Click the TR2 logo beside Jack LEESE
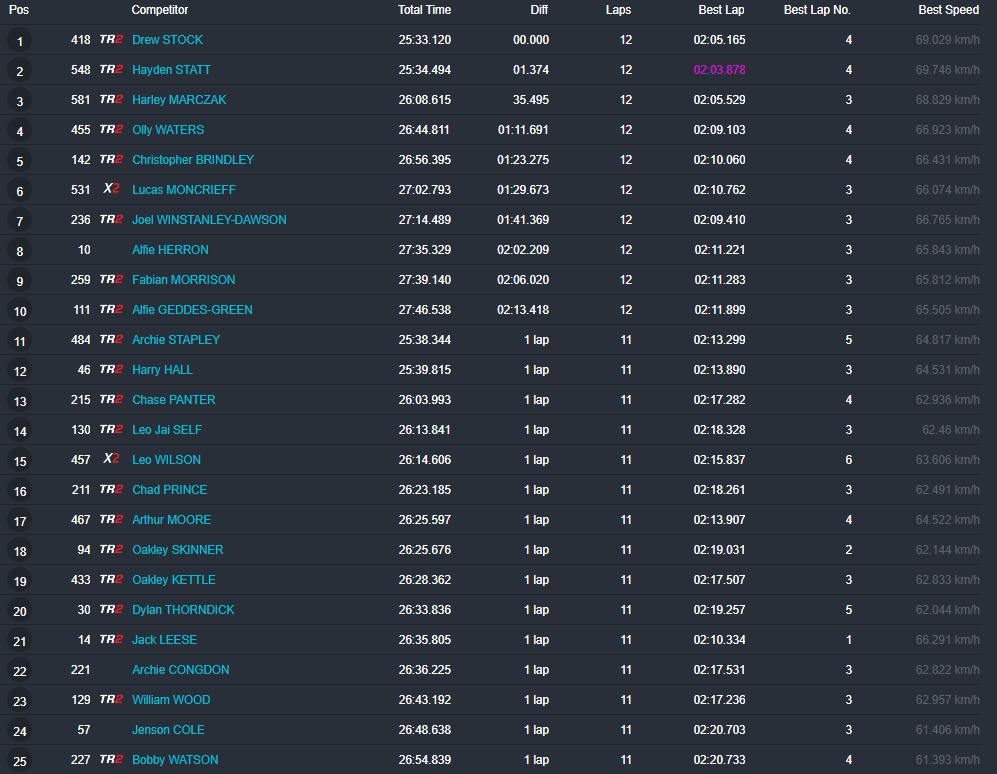 (111, 640)
